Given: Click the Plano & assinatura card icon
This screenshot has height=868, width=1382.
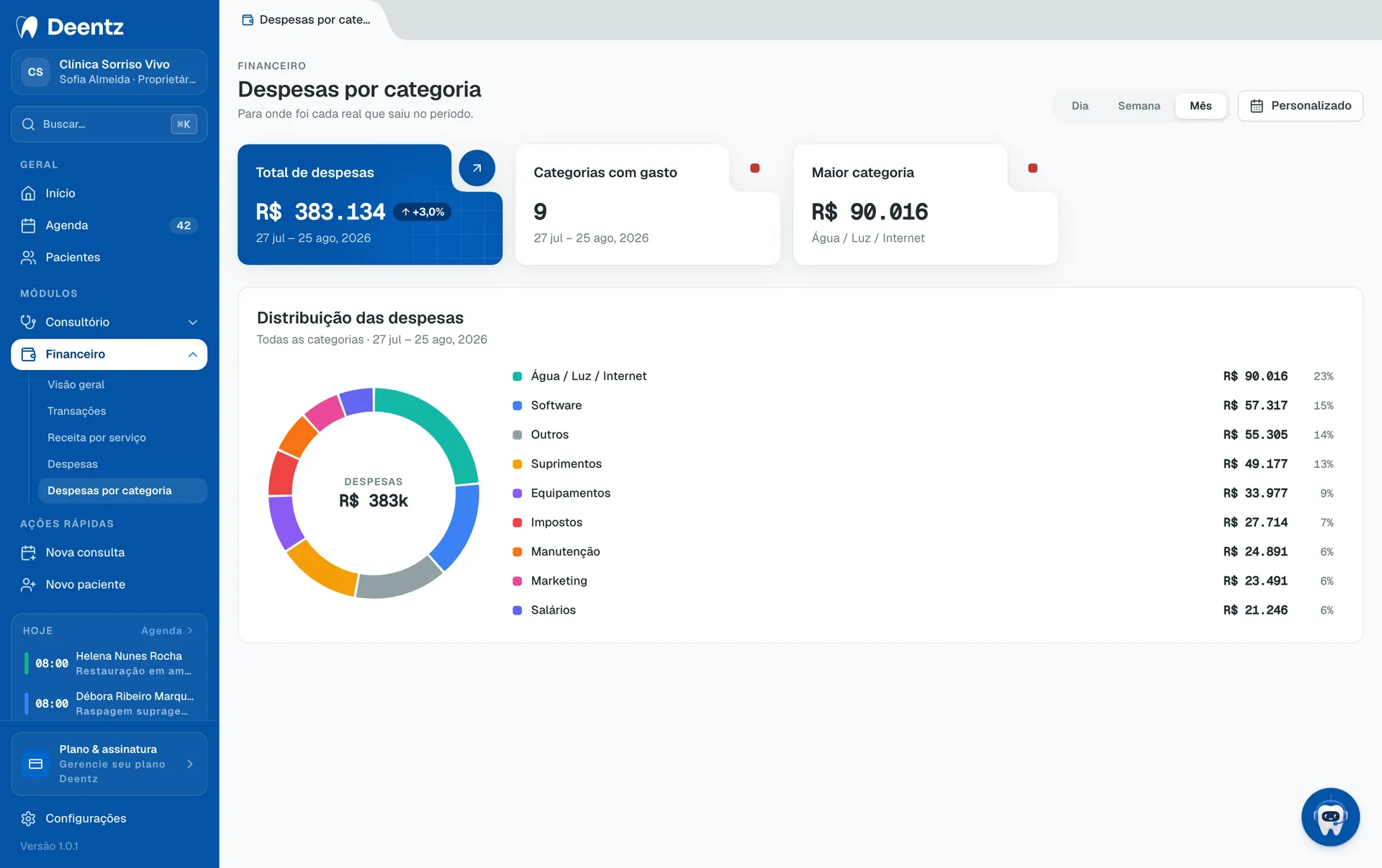Looking at the screenshot, I should 35,764.
